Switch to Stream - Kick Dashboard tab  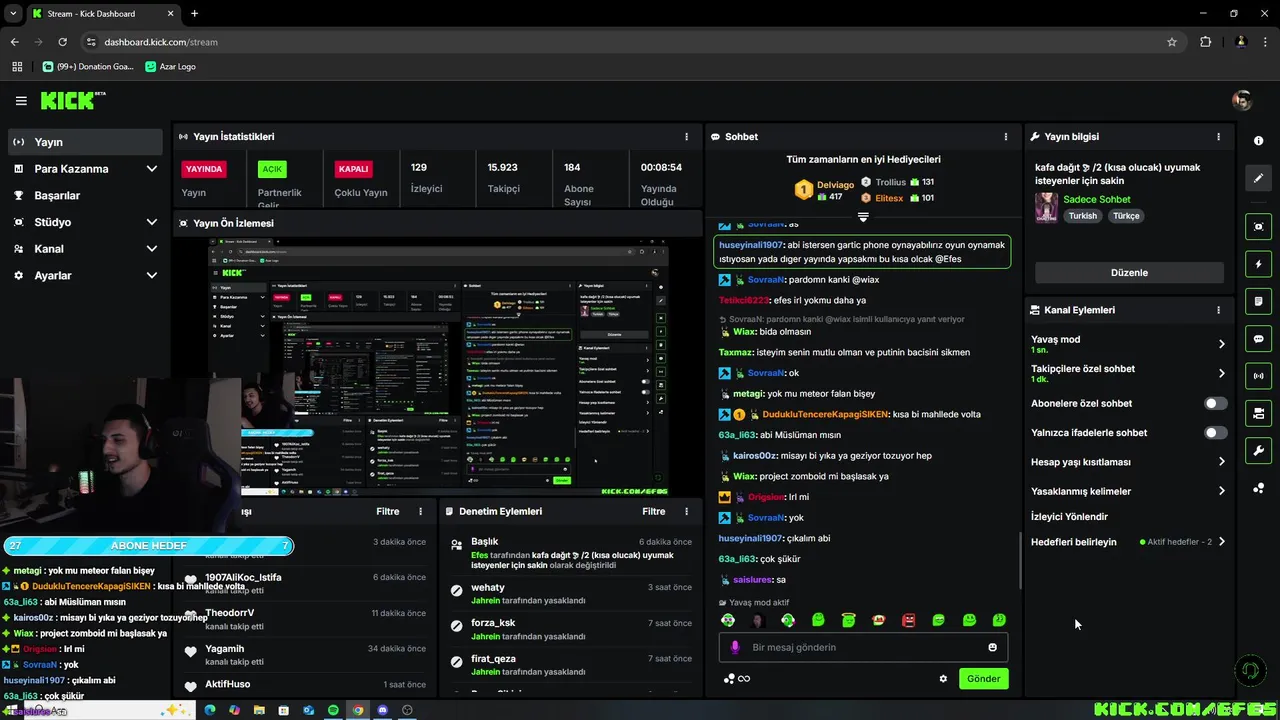tap(102, 13)
